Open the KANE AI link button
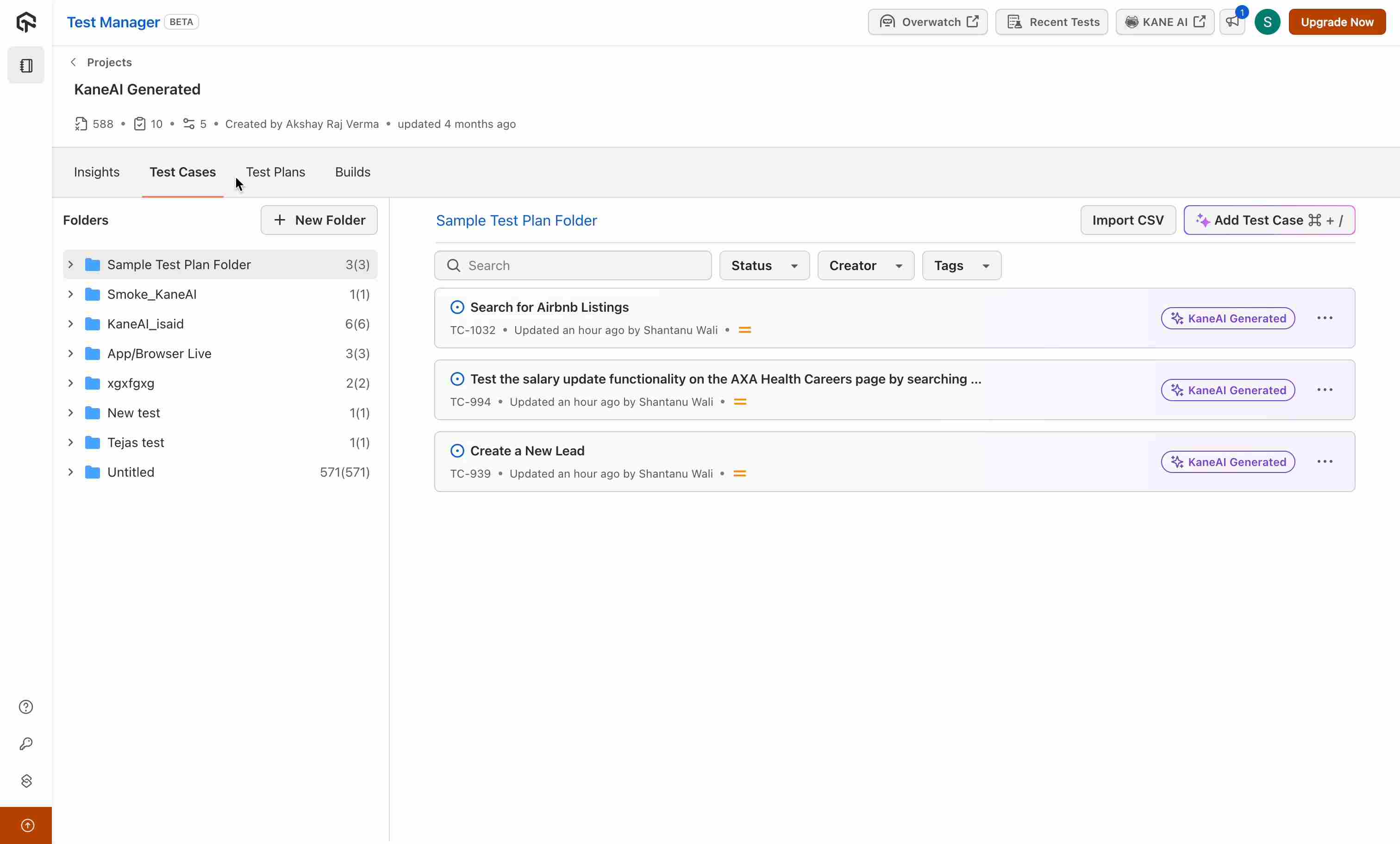 click(x=1165, y=22)
